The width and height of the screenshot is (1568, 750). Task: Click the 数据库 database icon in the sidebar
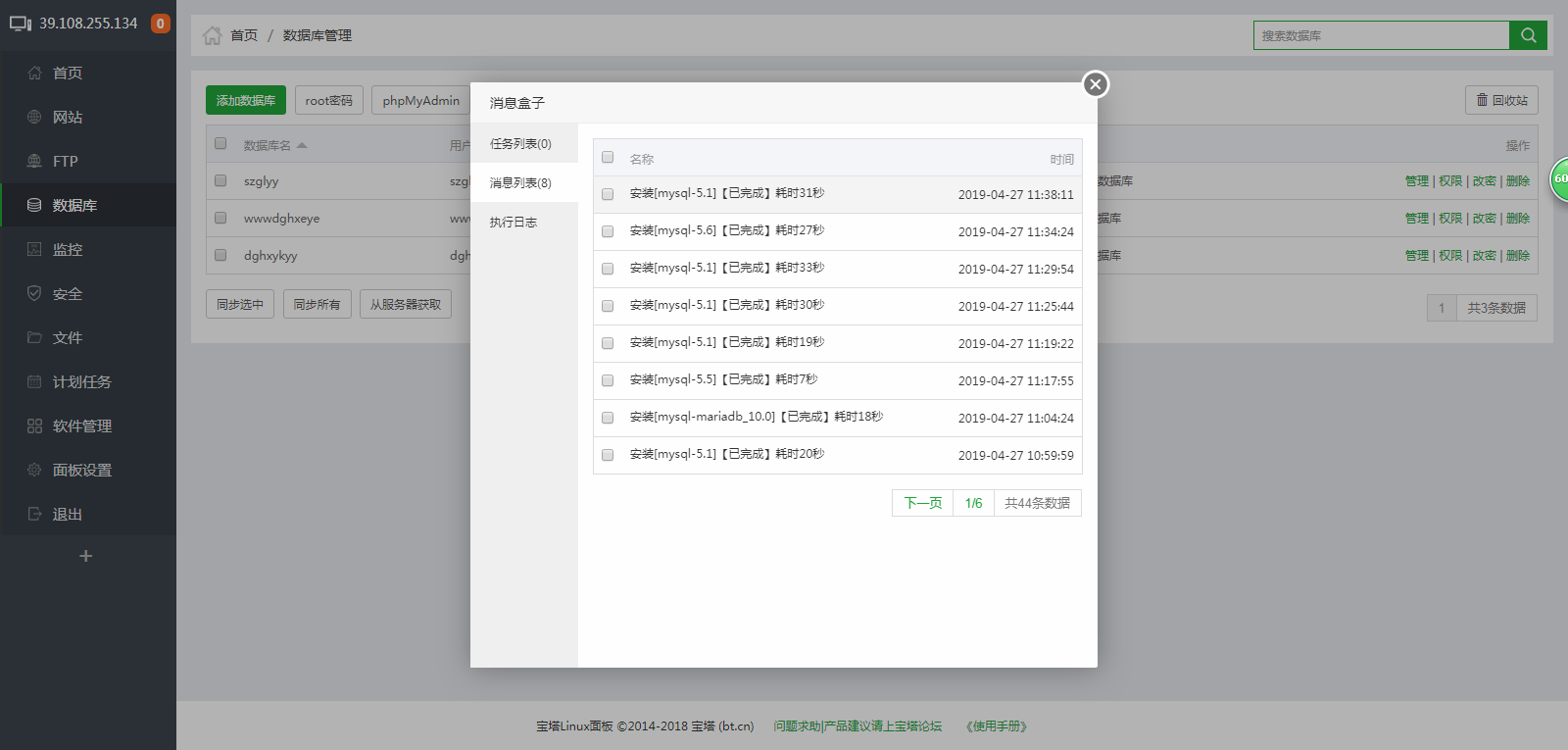[34, 205]
